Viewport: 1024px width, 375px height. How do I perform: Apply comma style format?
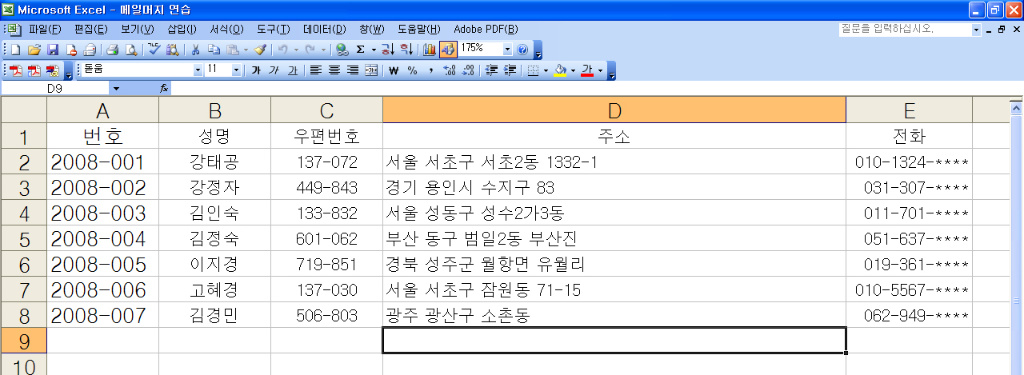[430, 71]
